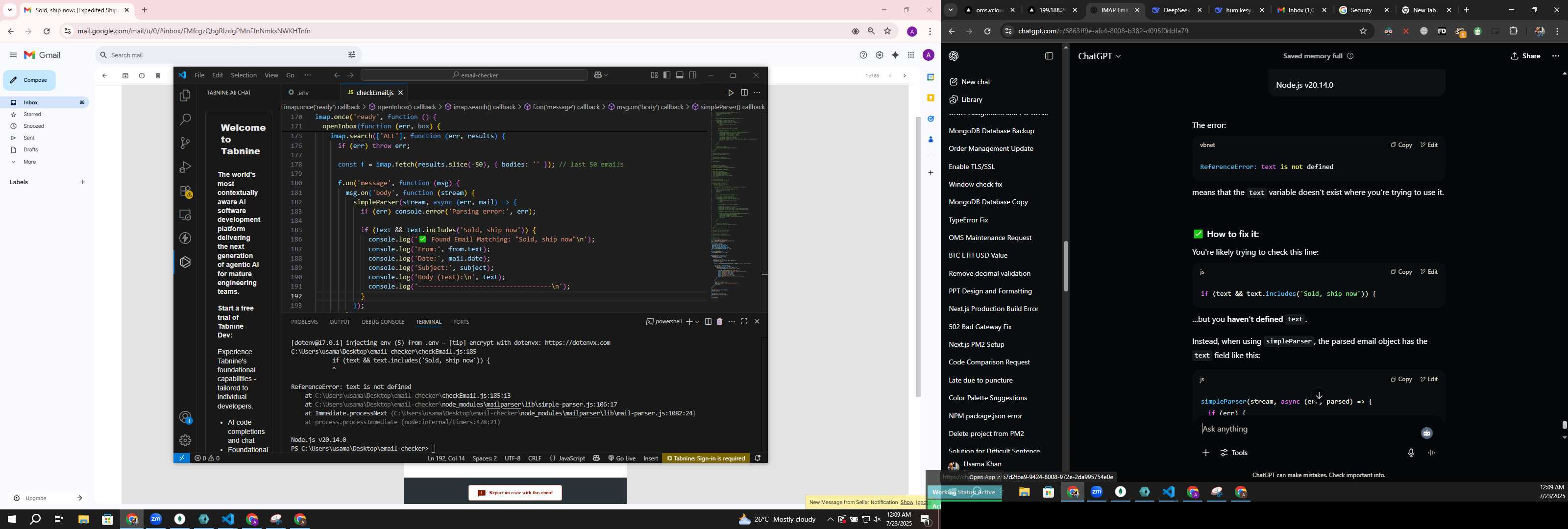1568x529 pixels.
Task: Toggle VS Code bottom panel visibility
Action: click(x=680, y=75)
